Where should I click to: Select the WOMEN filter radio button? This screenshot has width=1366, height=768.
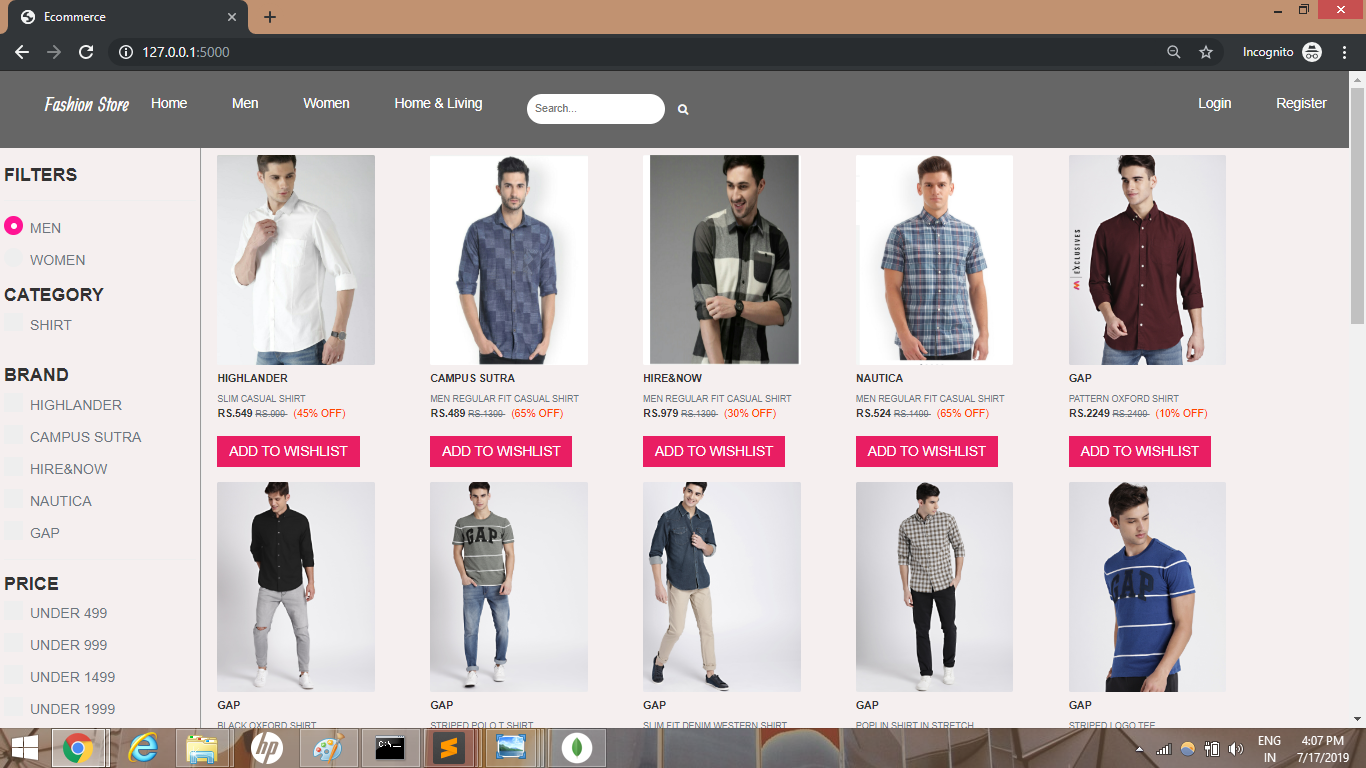[x=13, y=258]
